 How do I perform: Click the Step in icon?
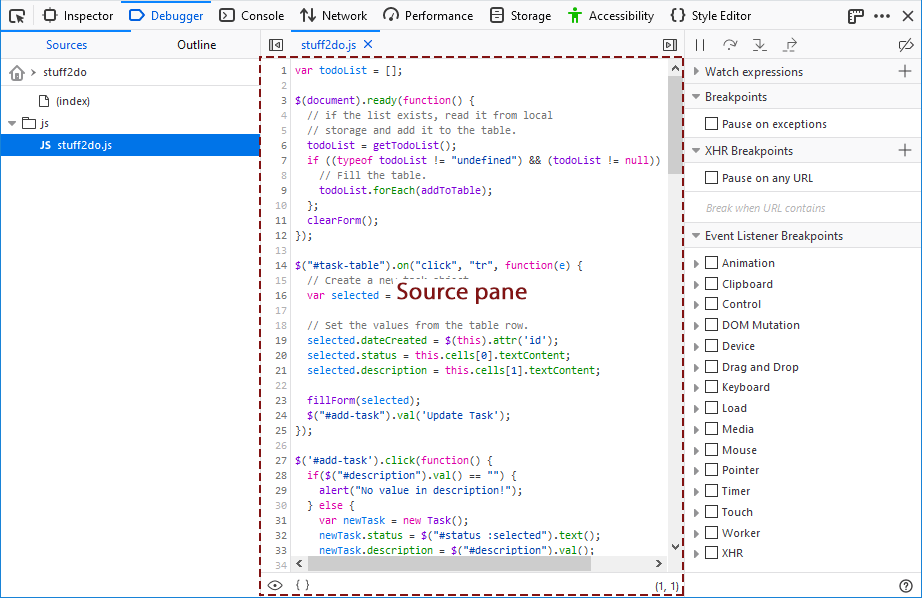tap(759, 44)
